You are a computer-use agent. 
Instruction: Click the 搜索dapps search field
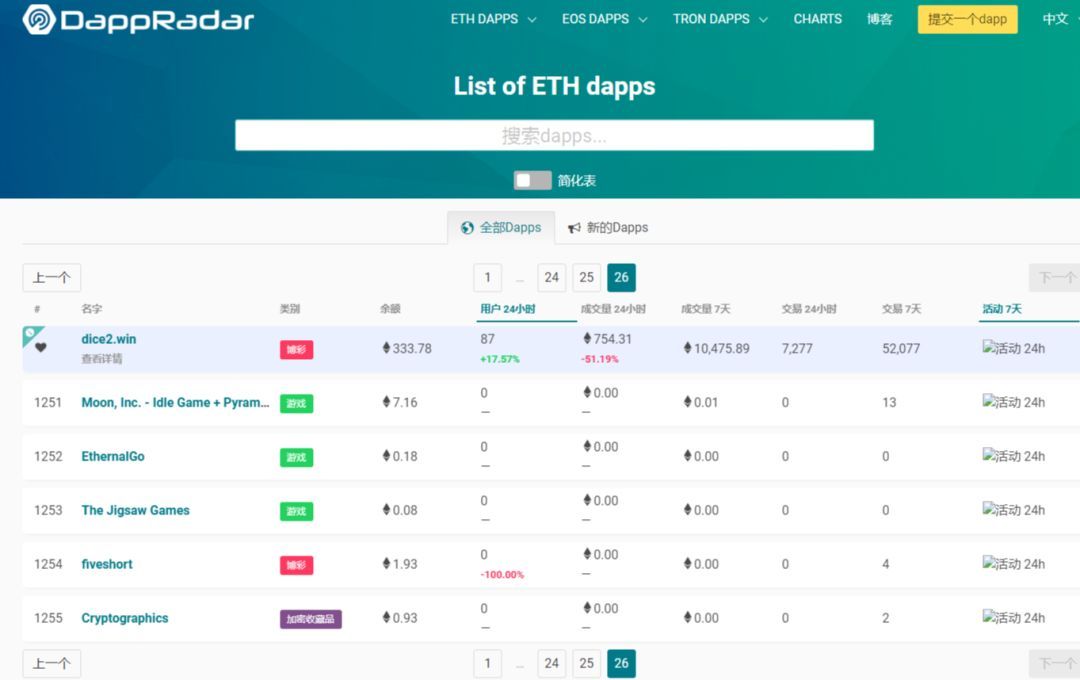554,135
